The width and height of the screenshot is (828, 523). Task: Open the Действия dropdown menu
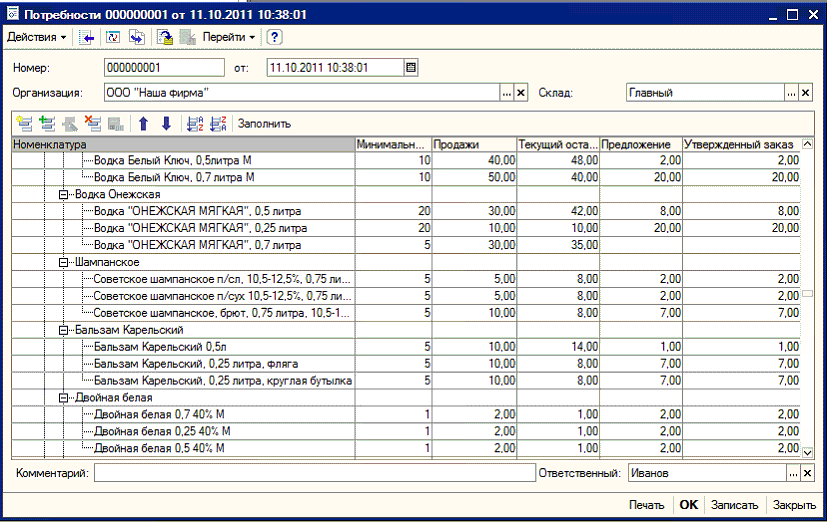tap(37, 37)
